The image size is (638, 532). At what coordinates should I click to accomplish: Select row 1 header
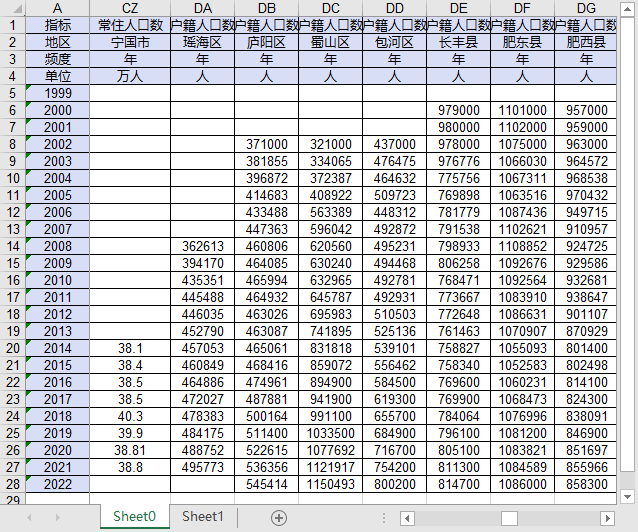pyautogui.click(x=13, y=25)
